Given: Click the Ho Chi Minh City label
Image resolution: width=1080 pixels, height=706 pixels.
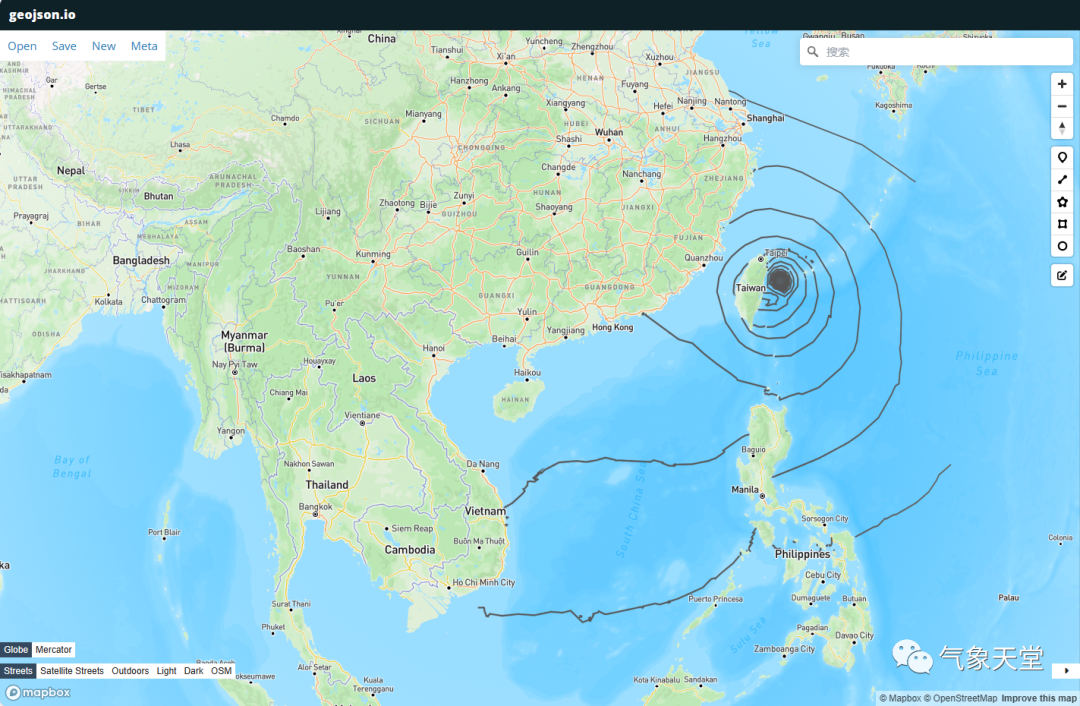Looking at the screenshot, I should (x=484, y=583).
